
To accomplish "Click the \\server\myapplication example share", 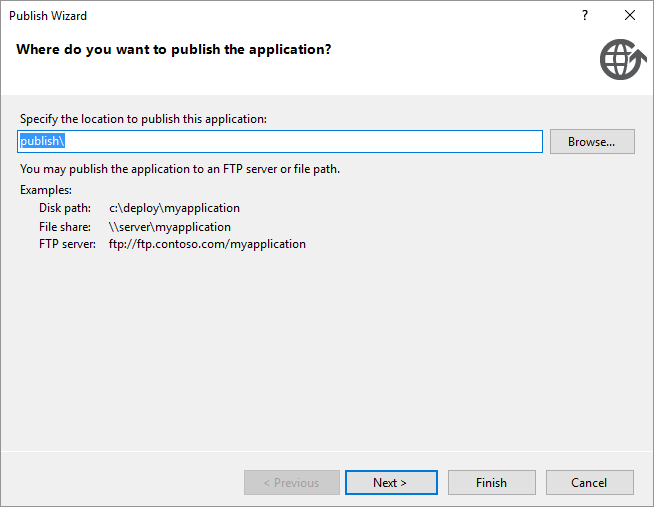I will coord(169,227).
